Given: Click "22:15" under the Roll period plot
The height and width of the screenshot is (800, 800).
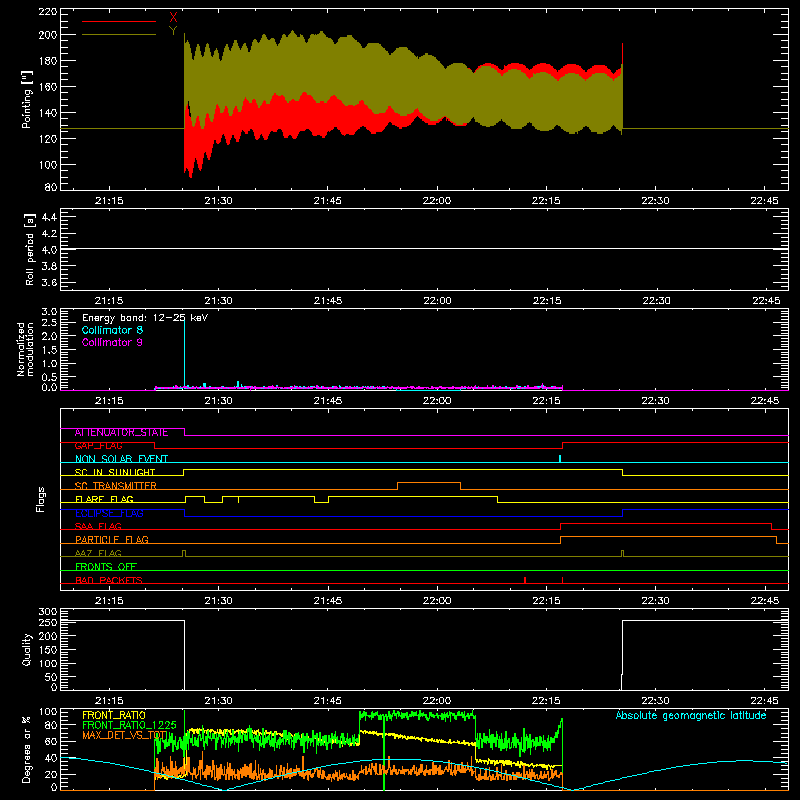Looking at the screenshot, I should [x=546, y=301].
